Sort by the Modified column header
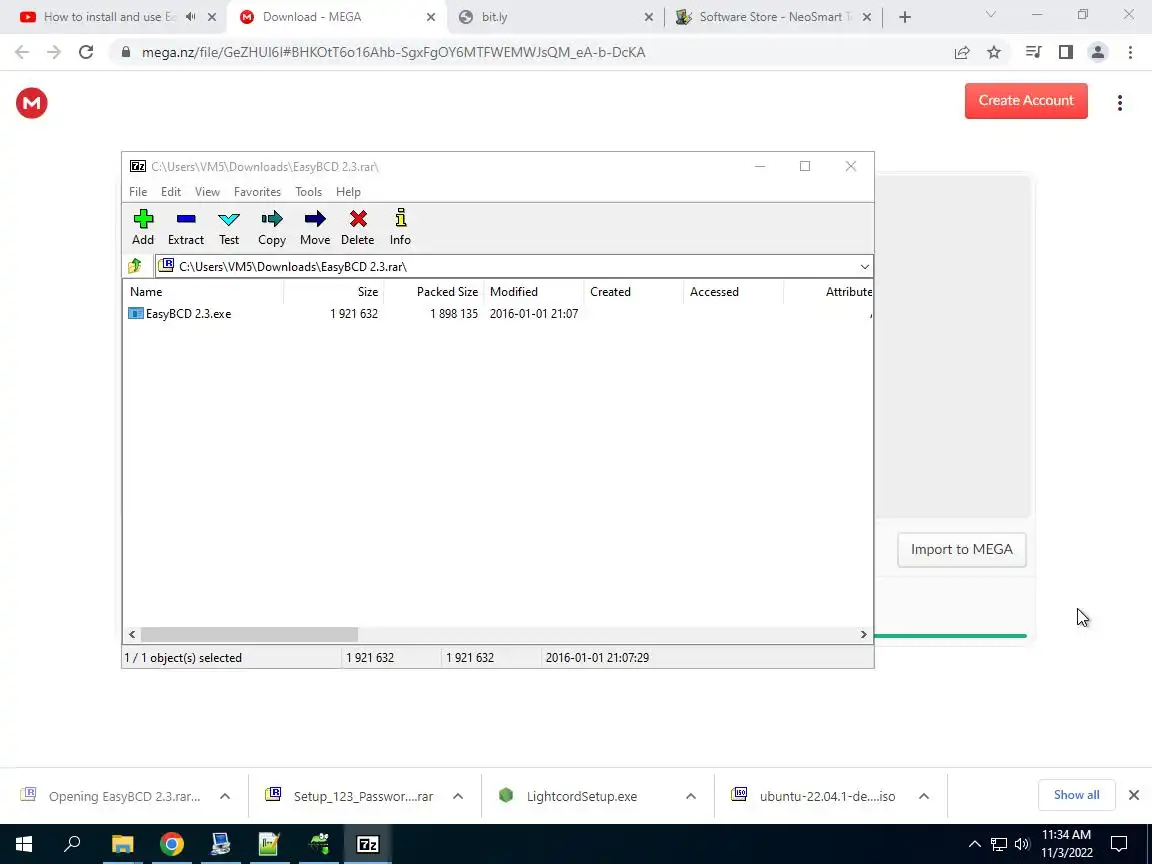Viewport: 1152px width, 864px height. [x=533, y=292]
